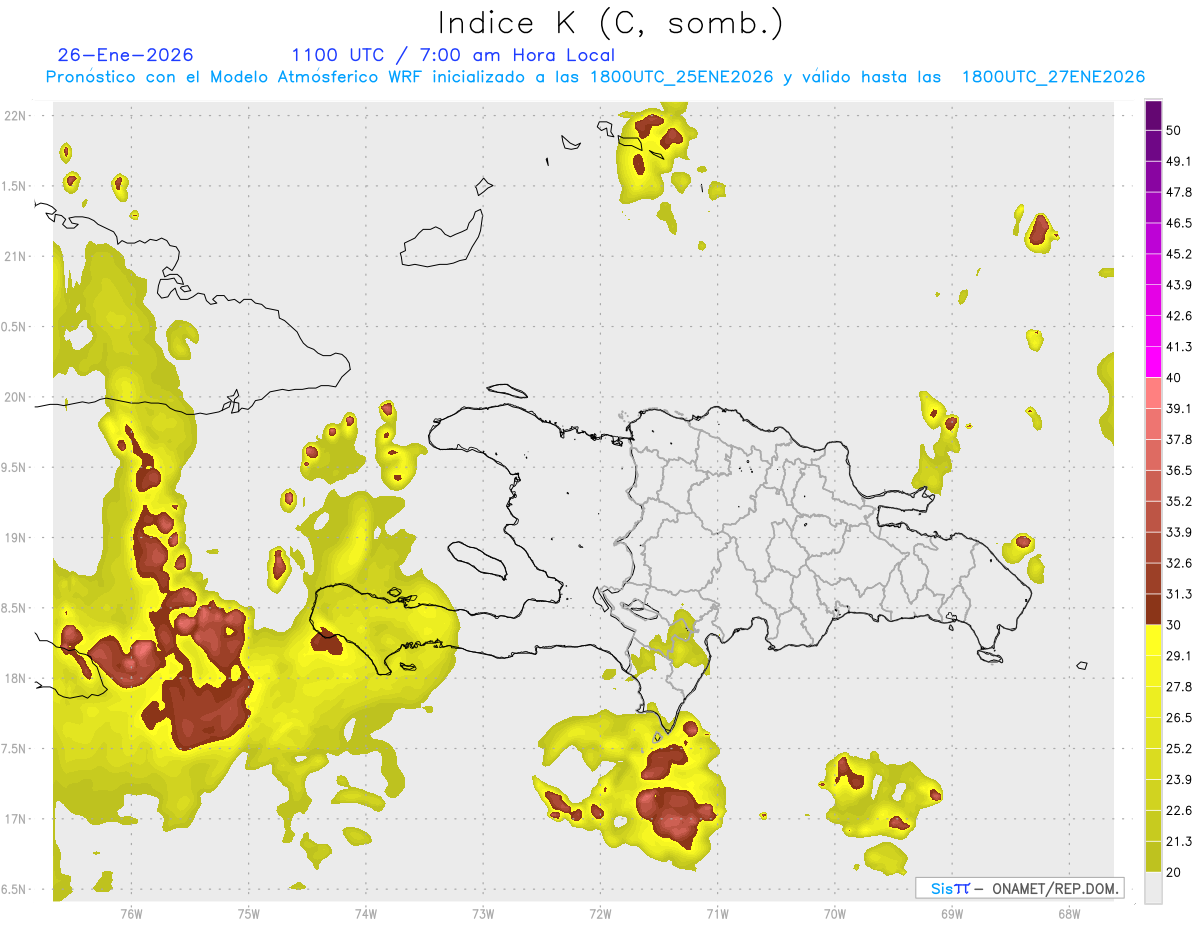Click colorbar value '36.5'
1200x927 pixels.
coord(1178,470)
